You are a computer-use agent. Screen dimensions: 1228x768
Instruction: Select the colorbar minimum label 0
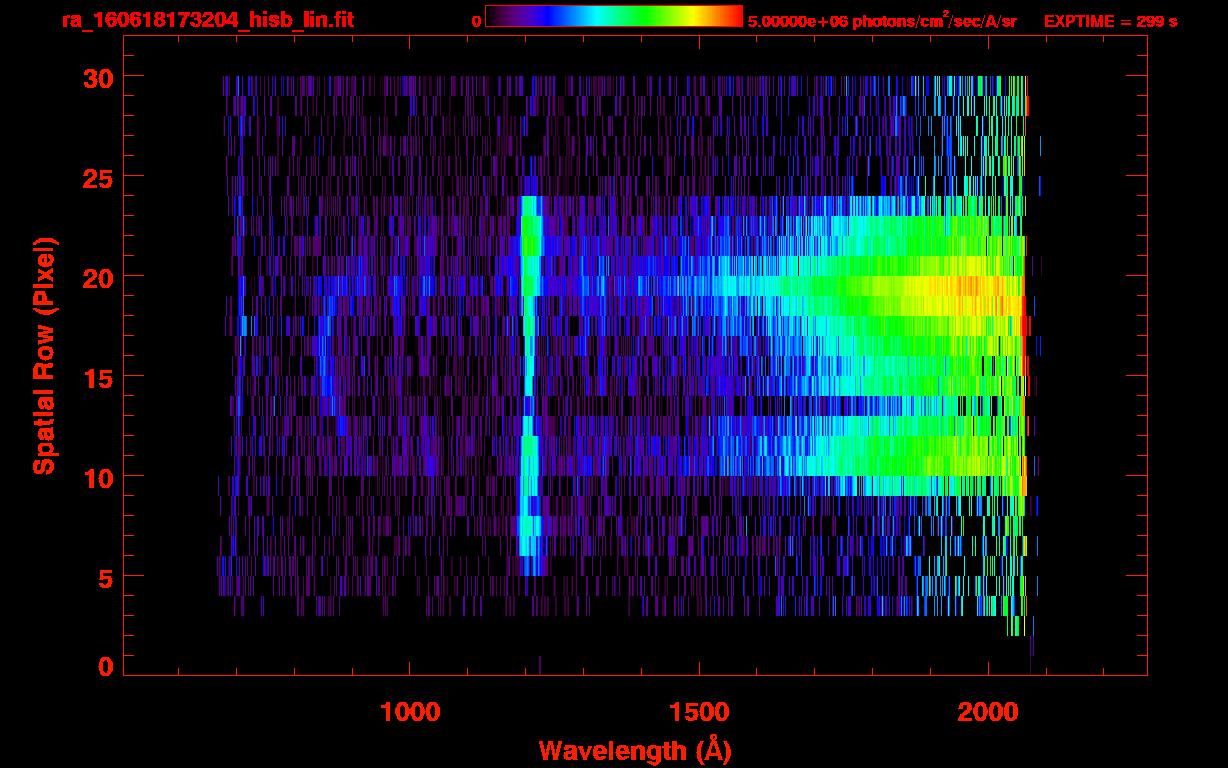click(x=476, y=21)
